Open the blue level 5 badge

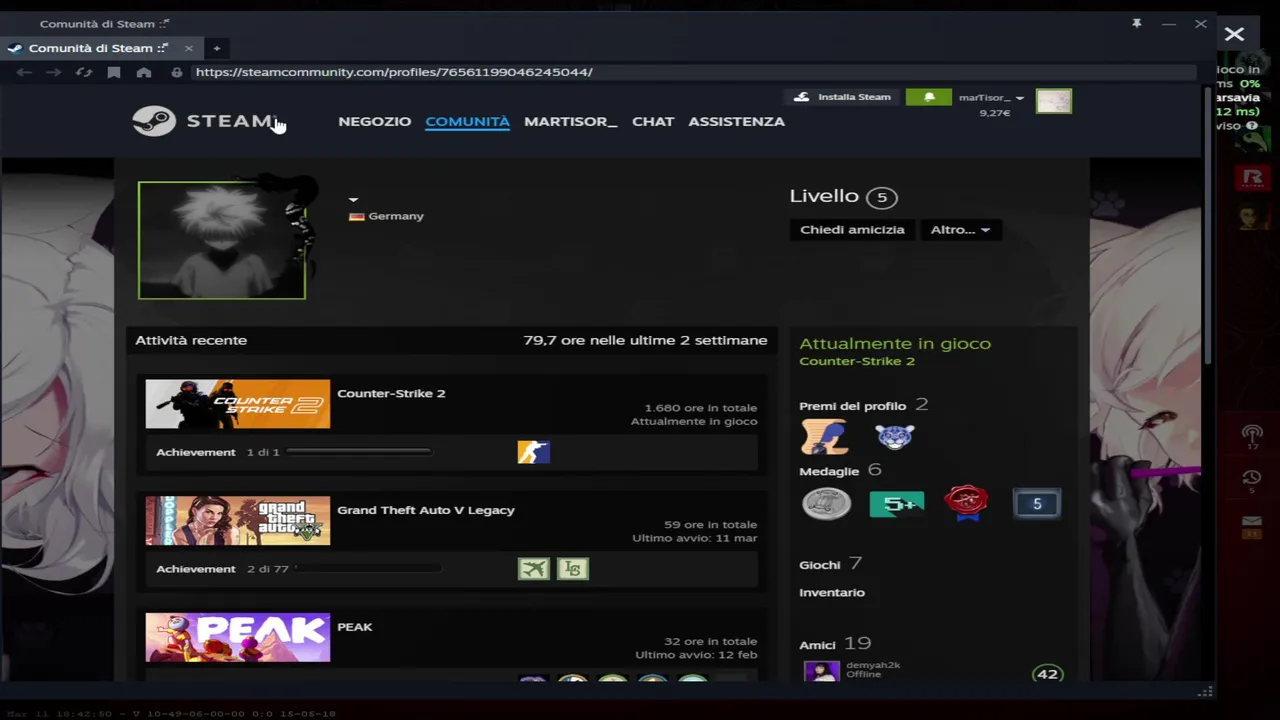coord(1037,504)
